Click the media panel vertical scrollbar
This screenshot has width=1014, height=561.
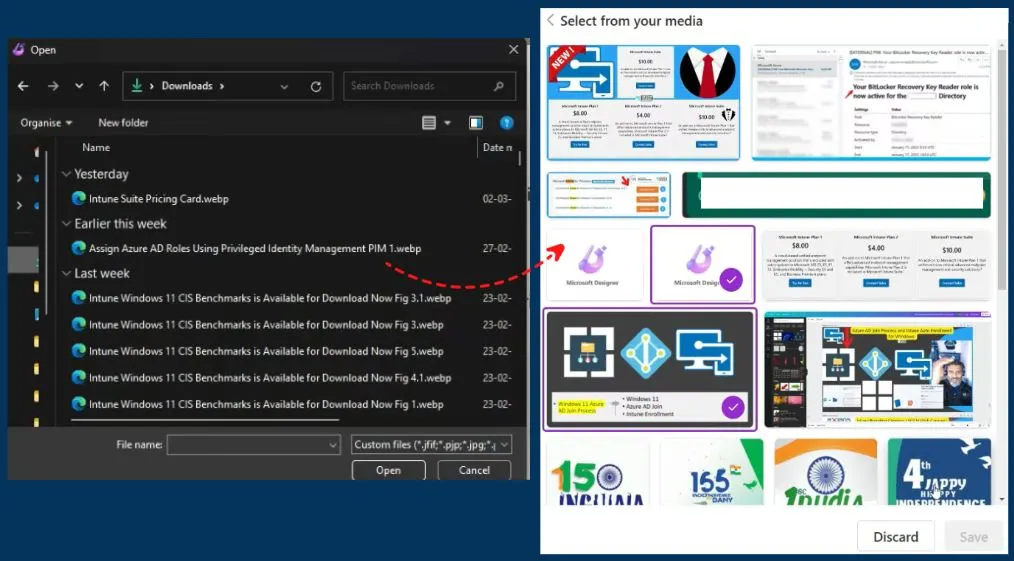coord(1002,168)
